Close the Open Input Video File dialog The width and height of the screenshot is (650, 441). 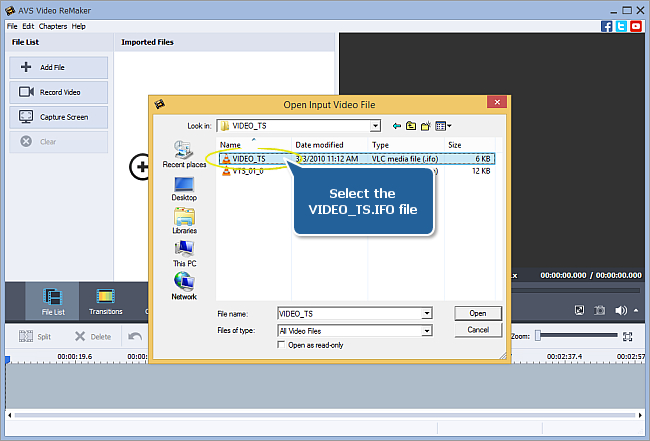(x=497, y=102)
